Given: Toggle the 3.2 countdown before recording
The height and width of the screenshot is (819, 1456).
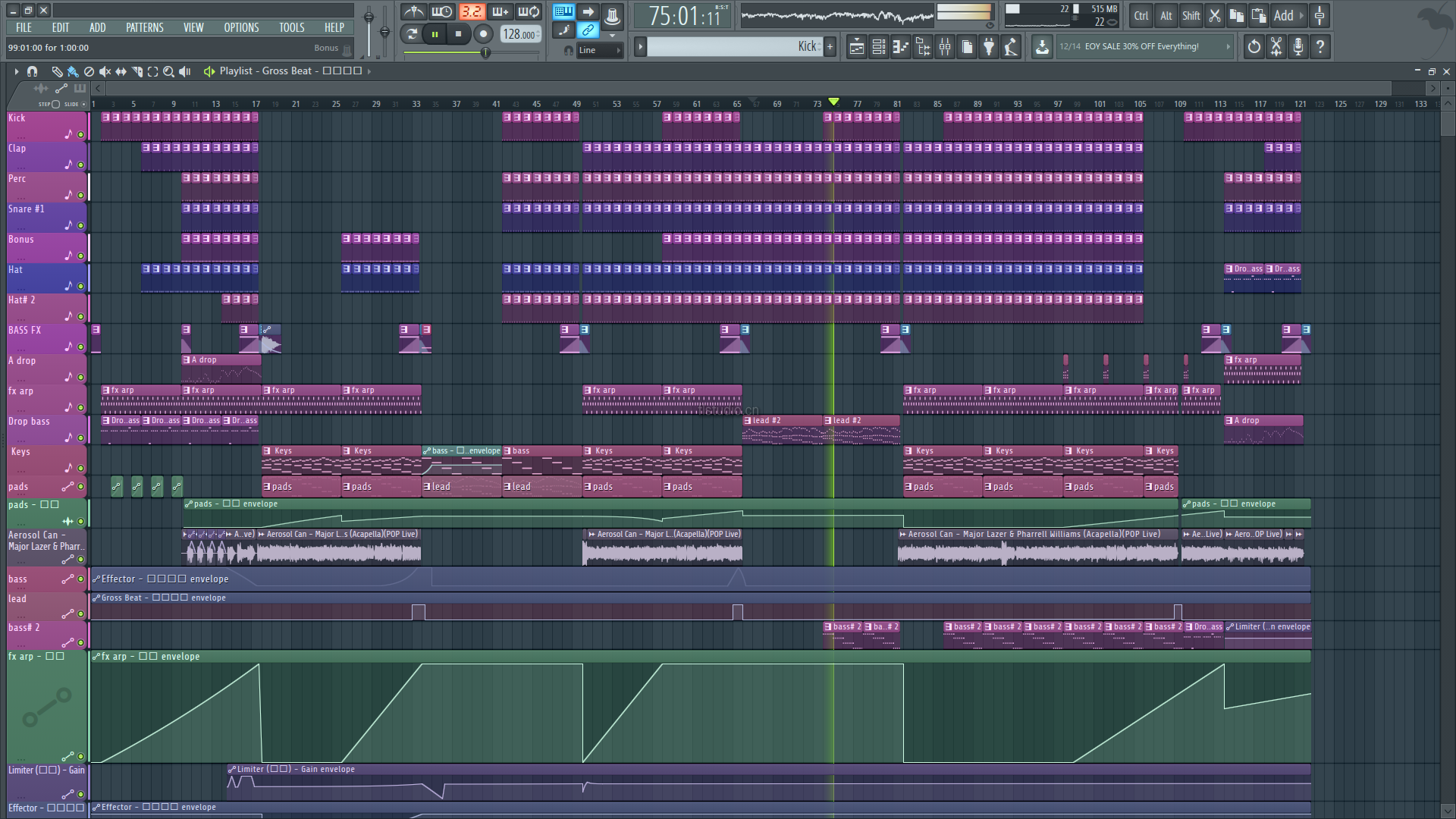Looking at the screenshot, I should pyautogui.click(x=472, y=11).
